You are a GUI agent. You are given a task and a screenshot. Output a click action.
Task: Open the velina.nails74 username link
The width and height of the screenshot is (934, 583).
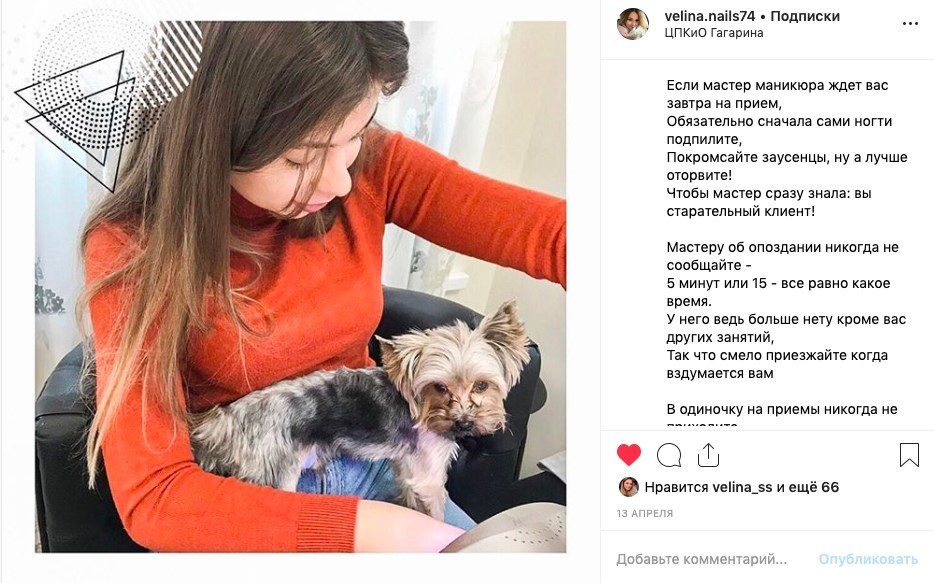[x=709, y=16]
